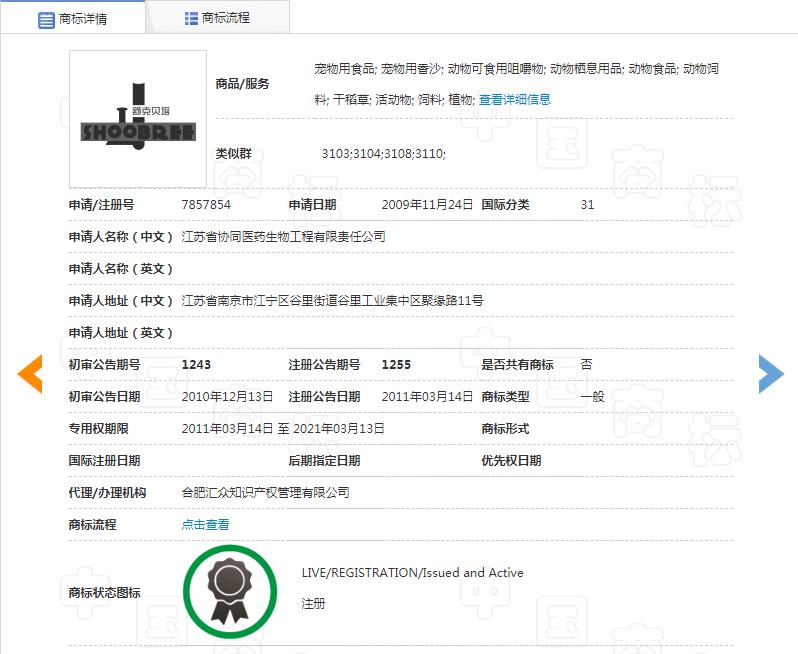Click the 商标状态图标 label

pyautogui.click(x=104, y=593)
